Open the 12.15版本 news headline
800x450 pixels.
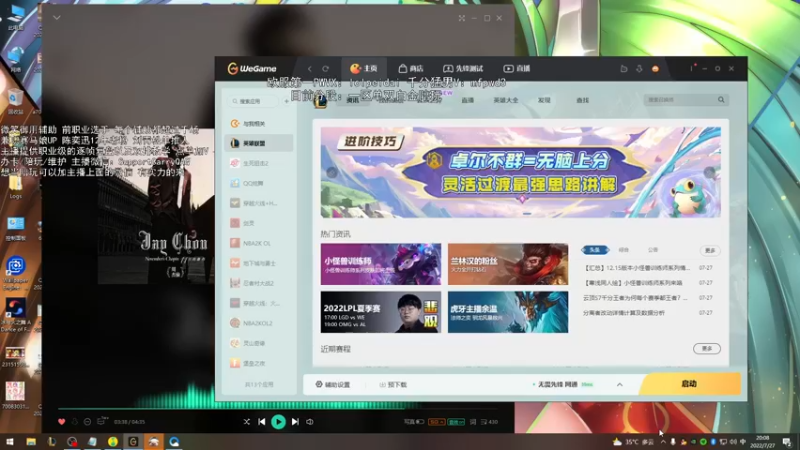click(x=636, y=268)
